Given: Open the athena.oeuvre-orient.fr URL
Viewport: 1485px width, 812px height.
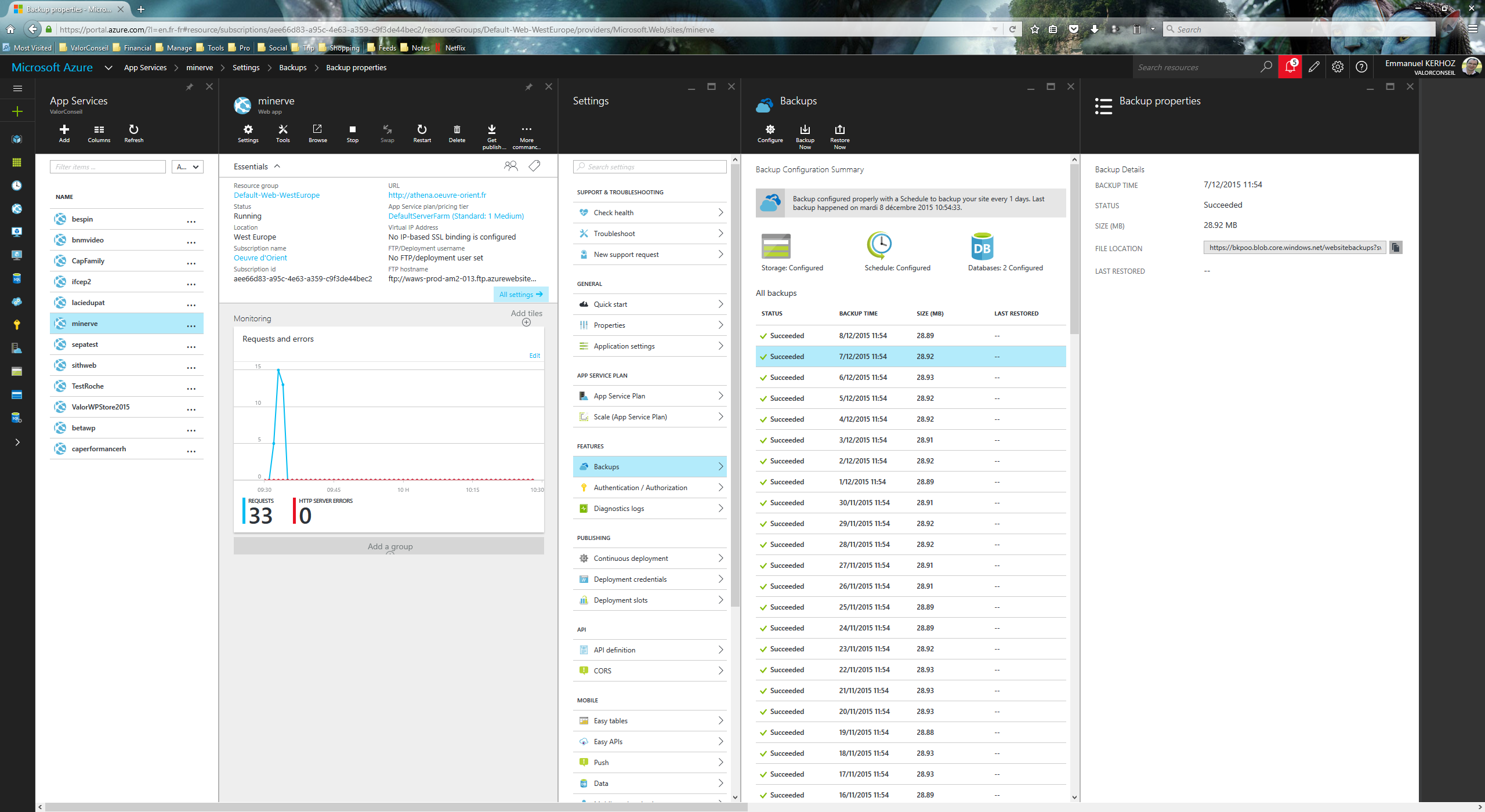Looking at the screenshot, I should tap(437, 195).
